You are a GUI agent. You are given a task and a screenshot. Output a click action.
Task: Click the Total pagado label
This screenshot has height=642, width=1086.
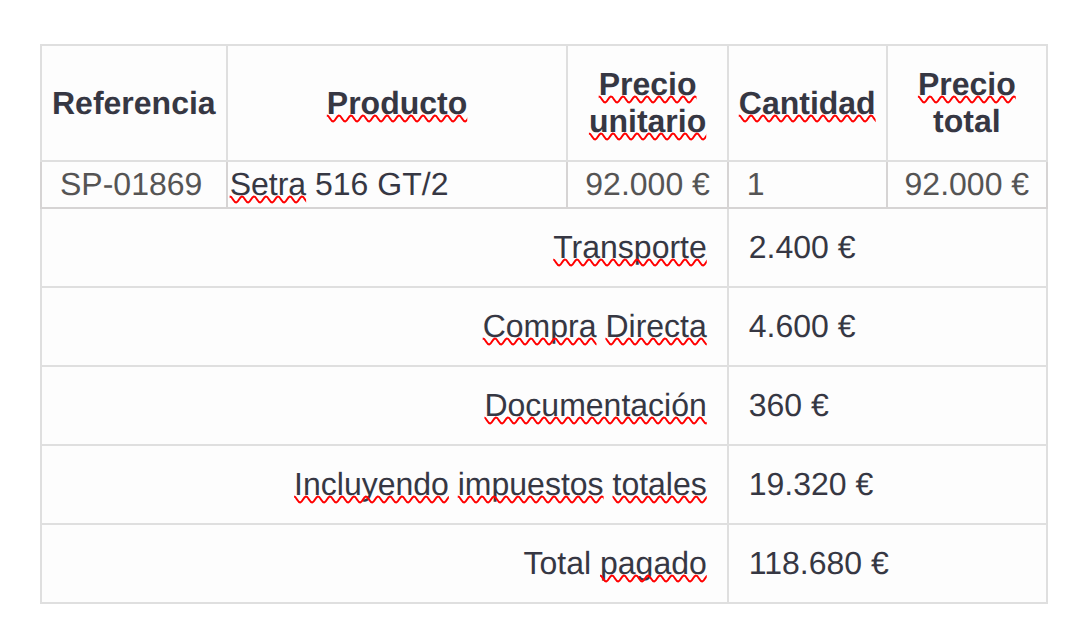[615, 564]
